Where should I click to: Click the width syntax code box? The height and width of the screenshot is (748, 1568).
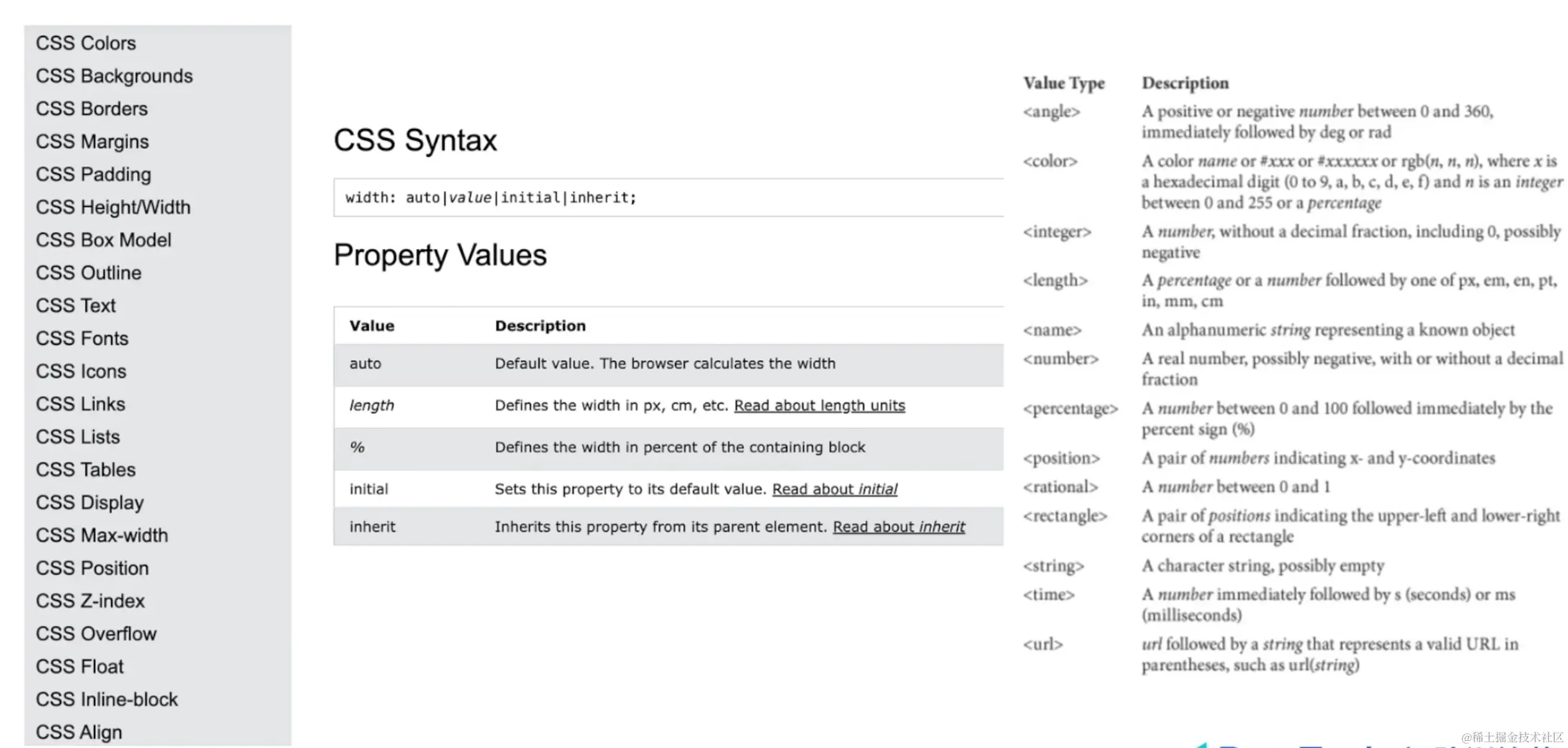point(666,197)
